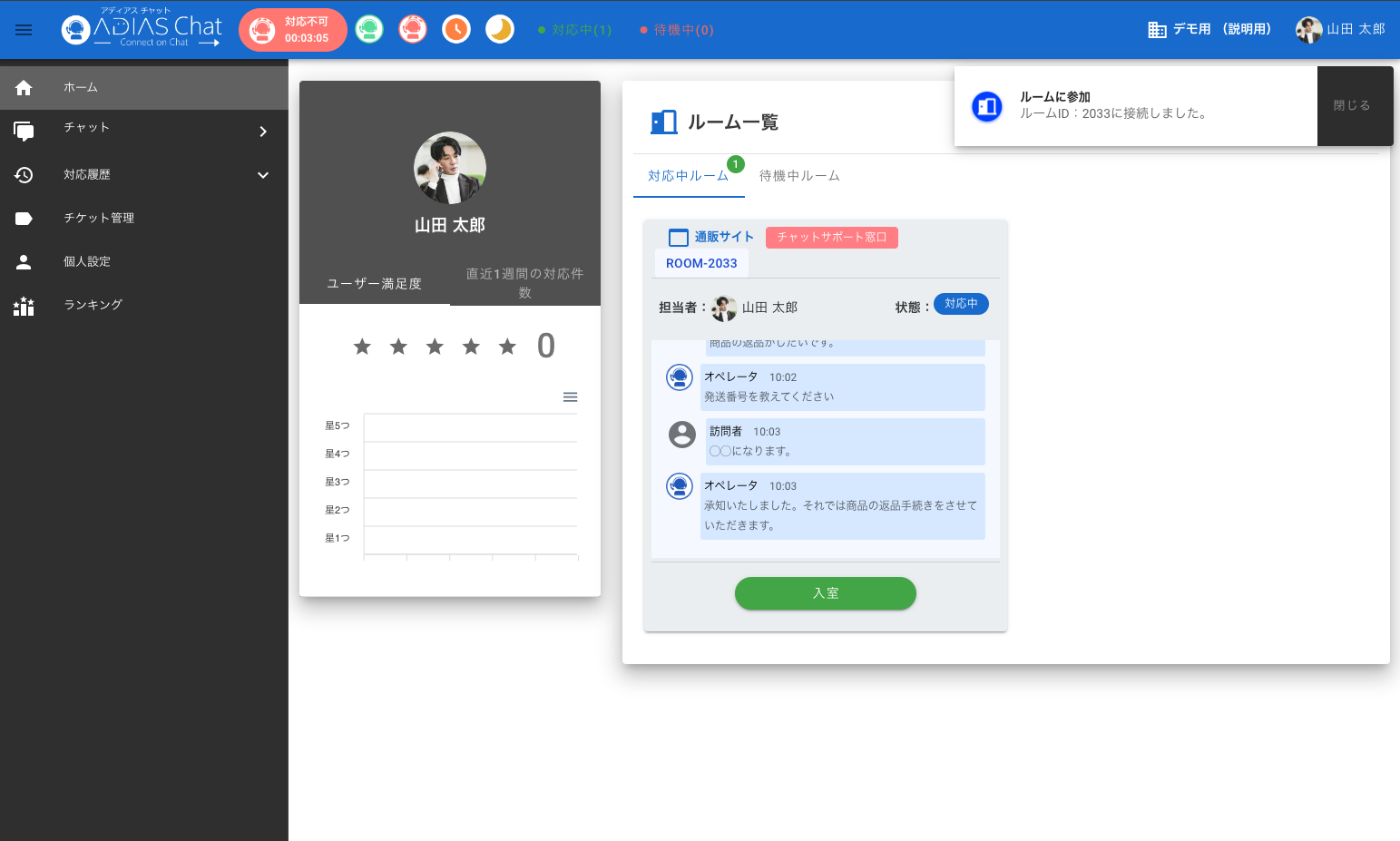1400x841 pixels.
Task: Dismiss the notification with 閉じる
Action: (x=1352, y=105)
